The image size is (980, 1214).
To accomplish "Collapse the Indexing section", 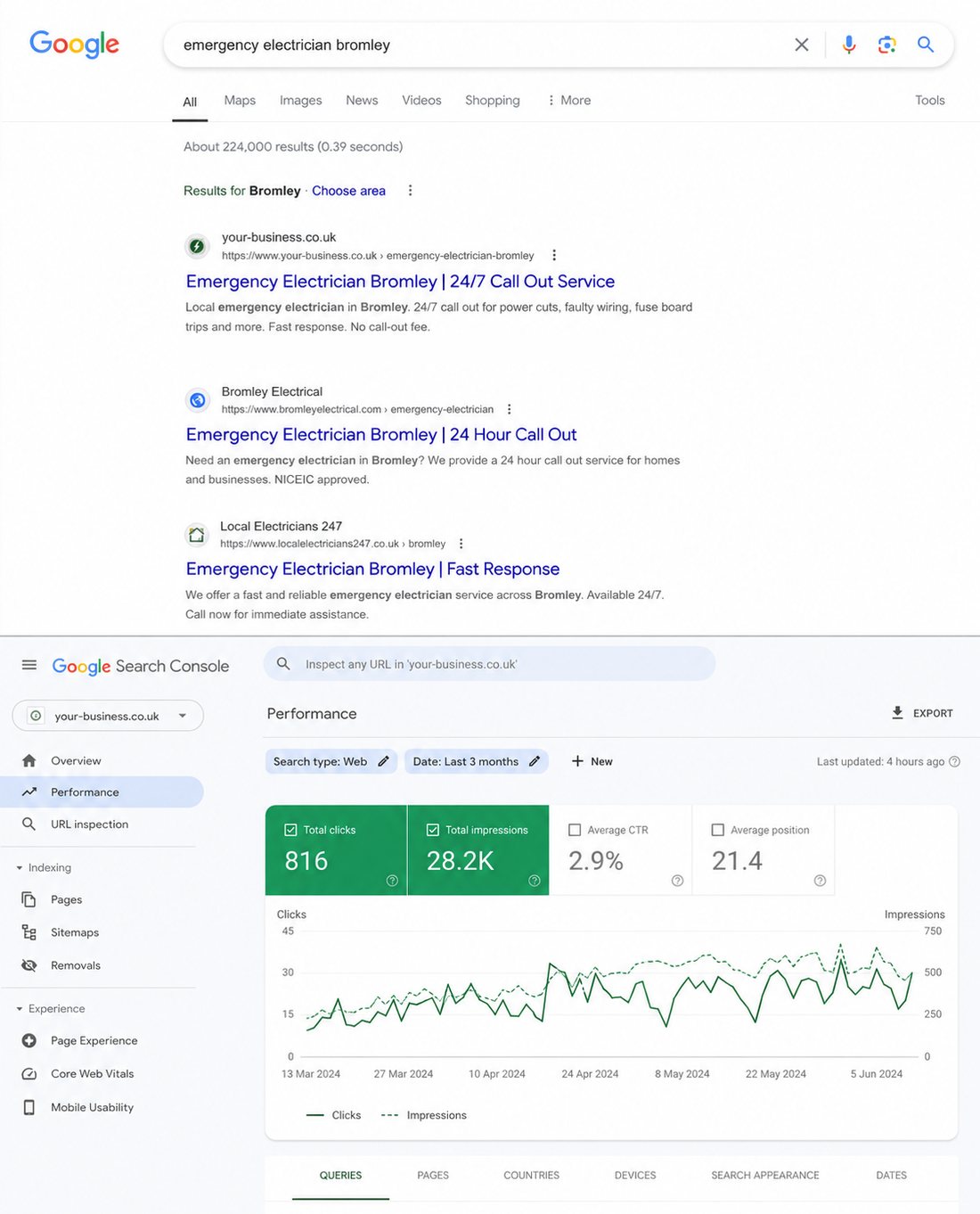I will pos(45,867).
